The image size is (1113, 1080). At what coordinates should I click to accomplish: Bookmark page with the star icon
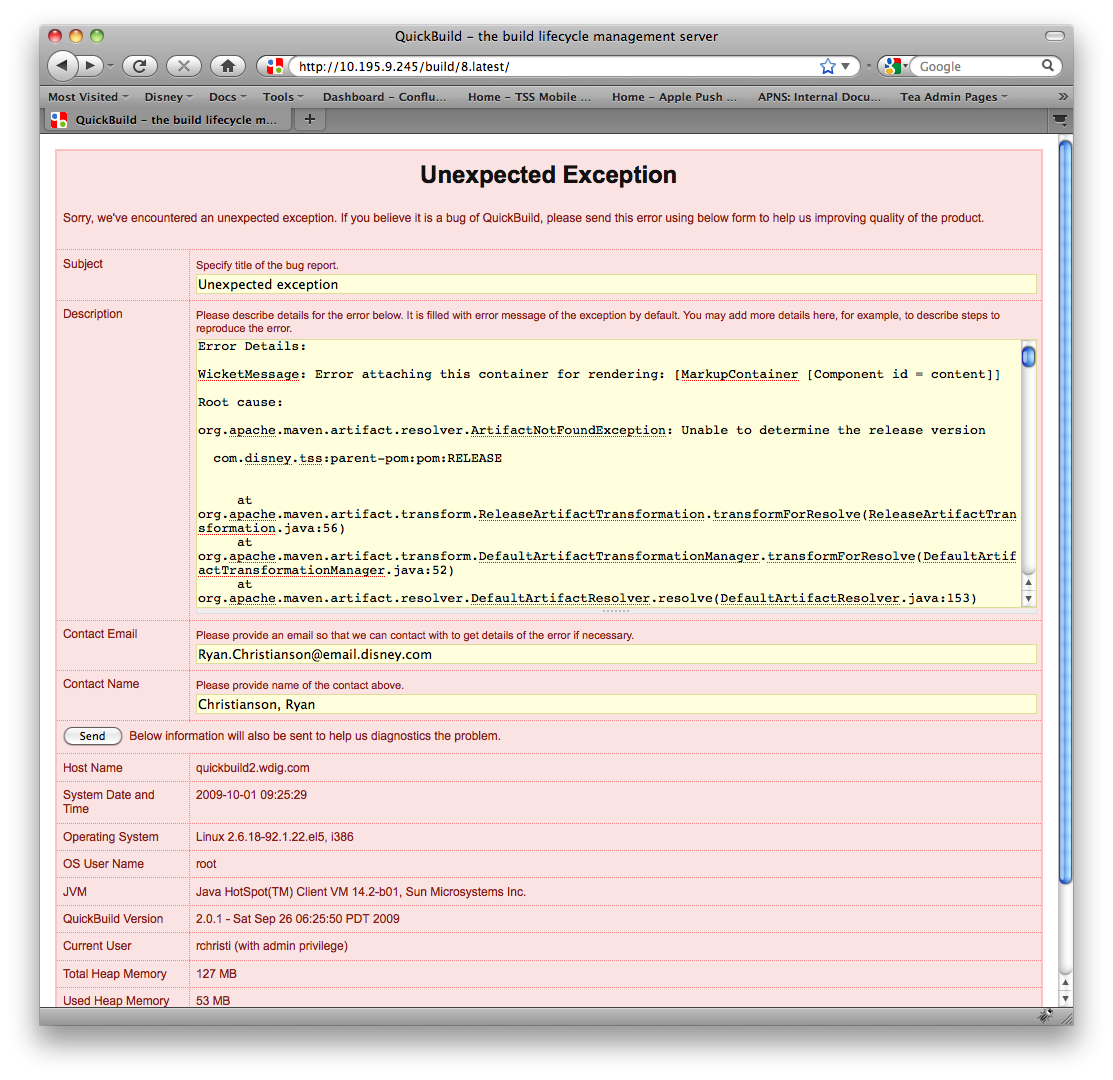pos(827,66)
